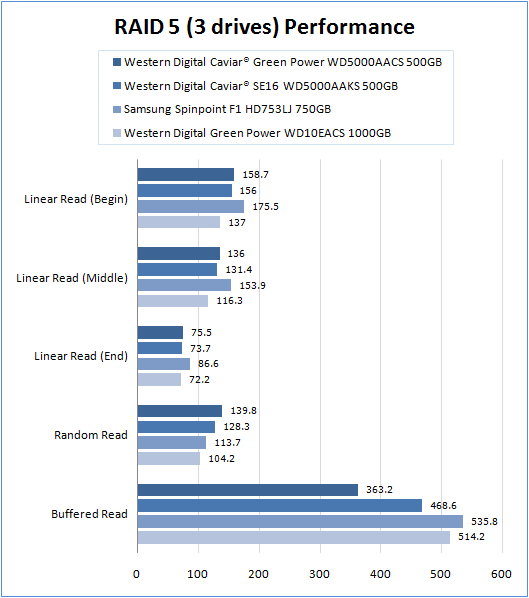This screenshot has width=529, height=598.
Task: Click the Samsung Spinpoint F1 legend swatch
Action: 117,109
